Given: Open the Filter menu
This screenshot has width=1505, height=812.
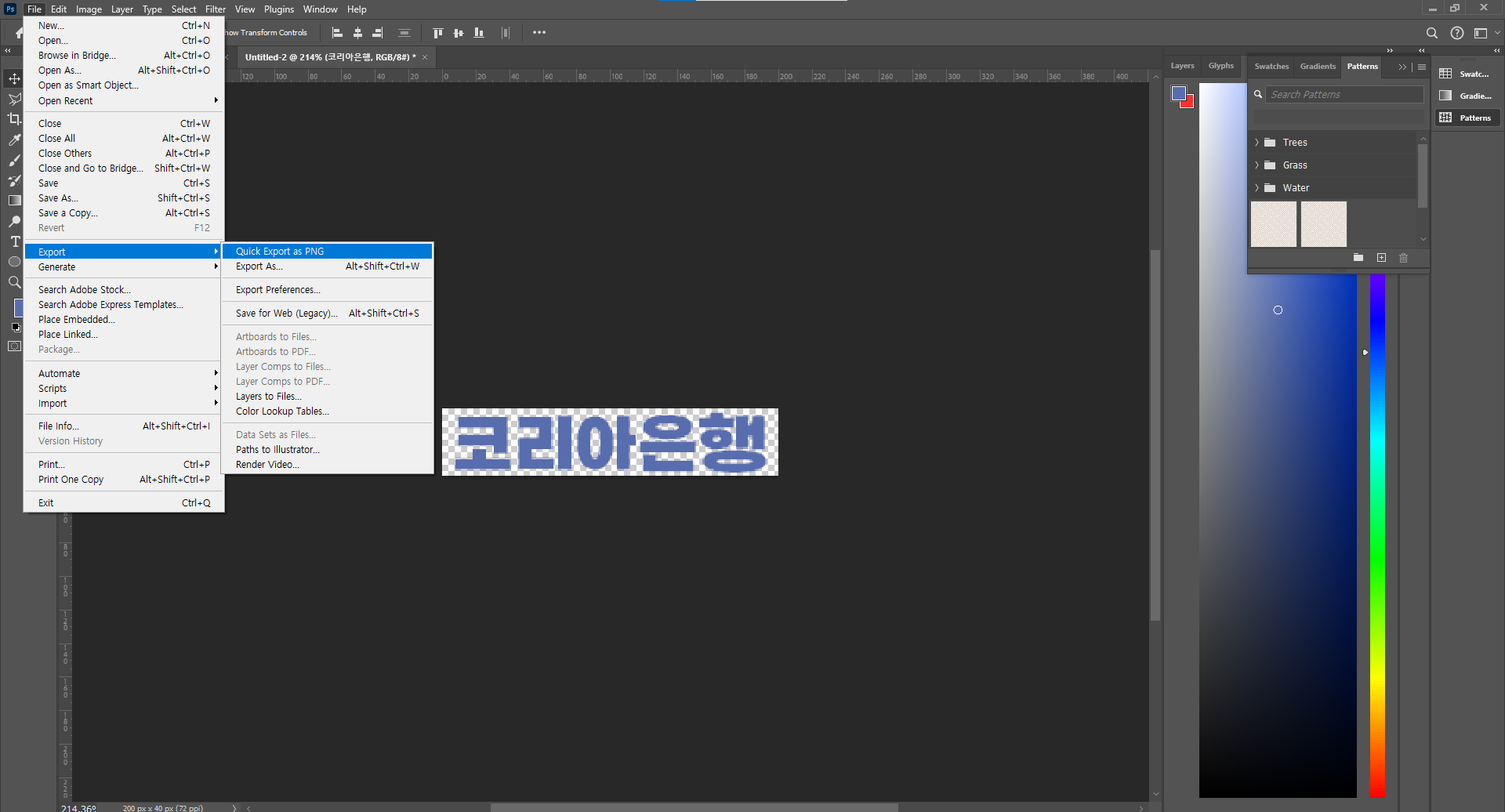Looking at the screenshot, I should [x=216, y=9].
